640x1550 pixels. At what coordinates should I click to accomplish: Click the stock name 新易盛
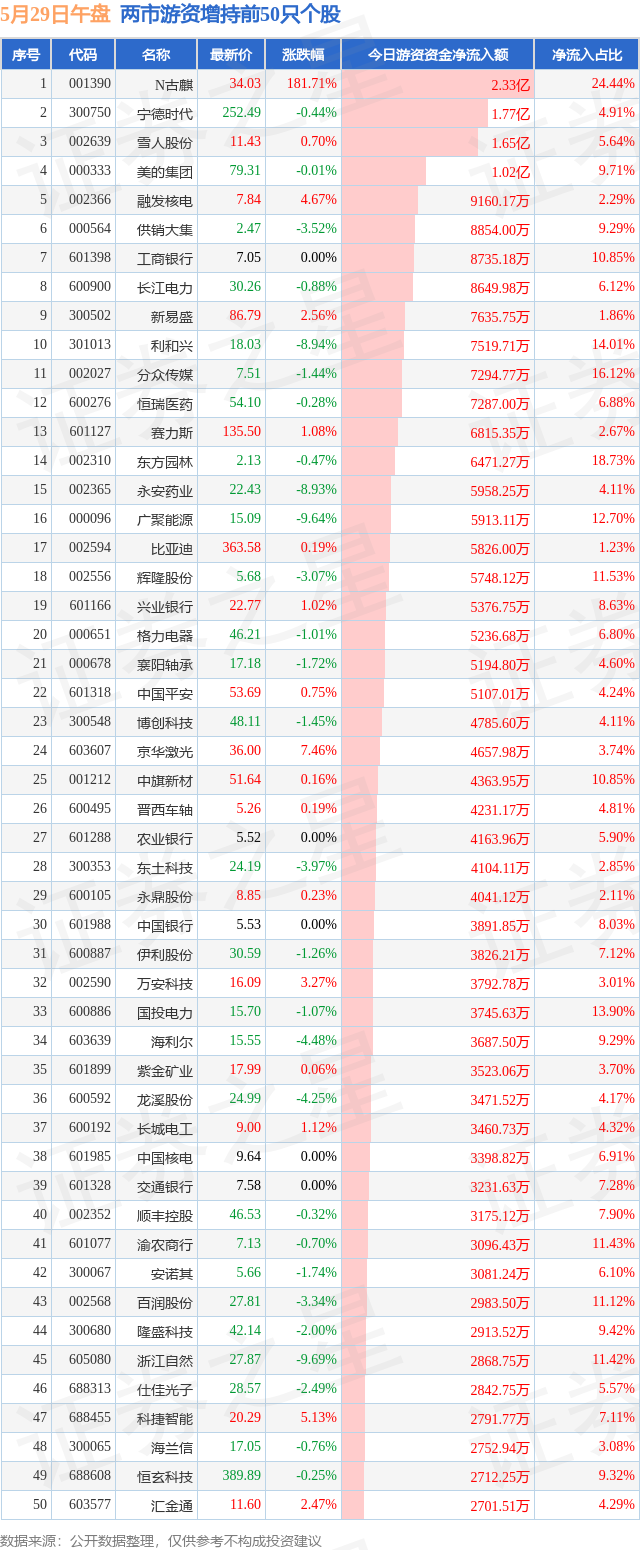(172, 317)
